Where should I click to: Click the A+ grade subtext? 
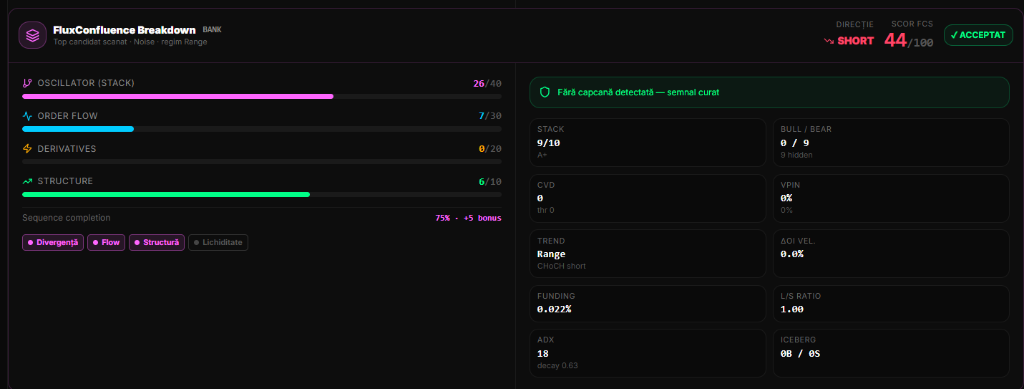[542, 155]
